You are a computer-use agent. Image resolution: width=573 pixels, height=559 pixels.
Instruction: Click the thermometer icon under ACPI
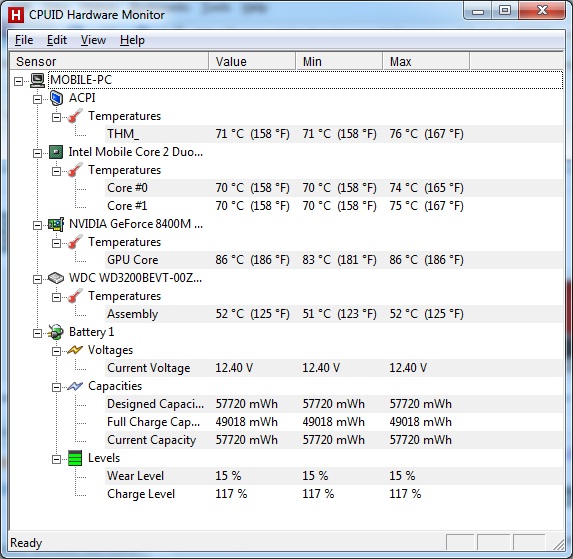[75, 116]
